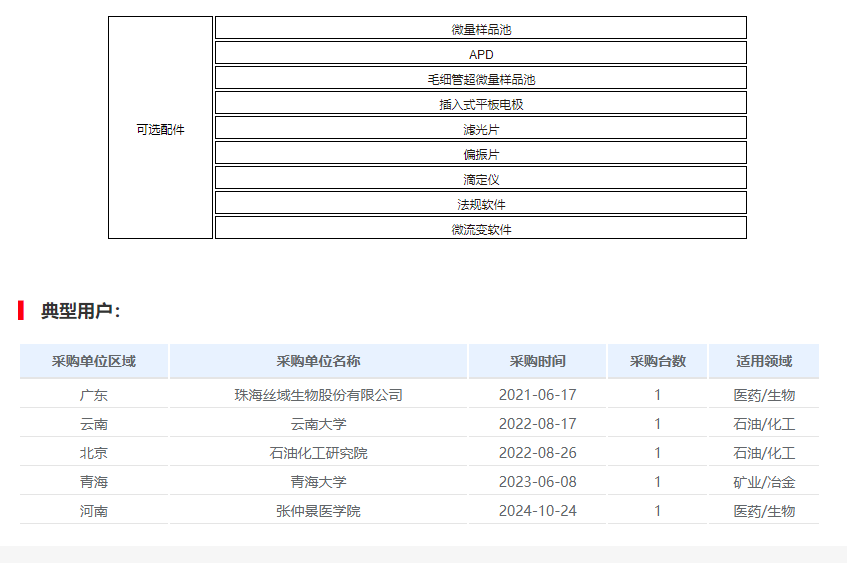The image size is (847, 563).
Task: Click the 采购单位区域 column header
Action: coord(94,361)
